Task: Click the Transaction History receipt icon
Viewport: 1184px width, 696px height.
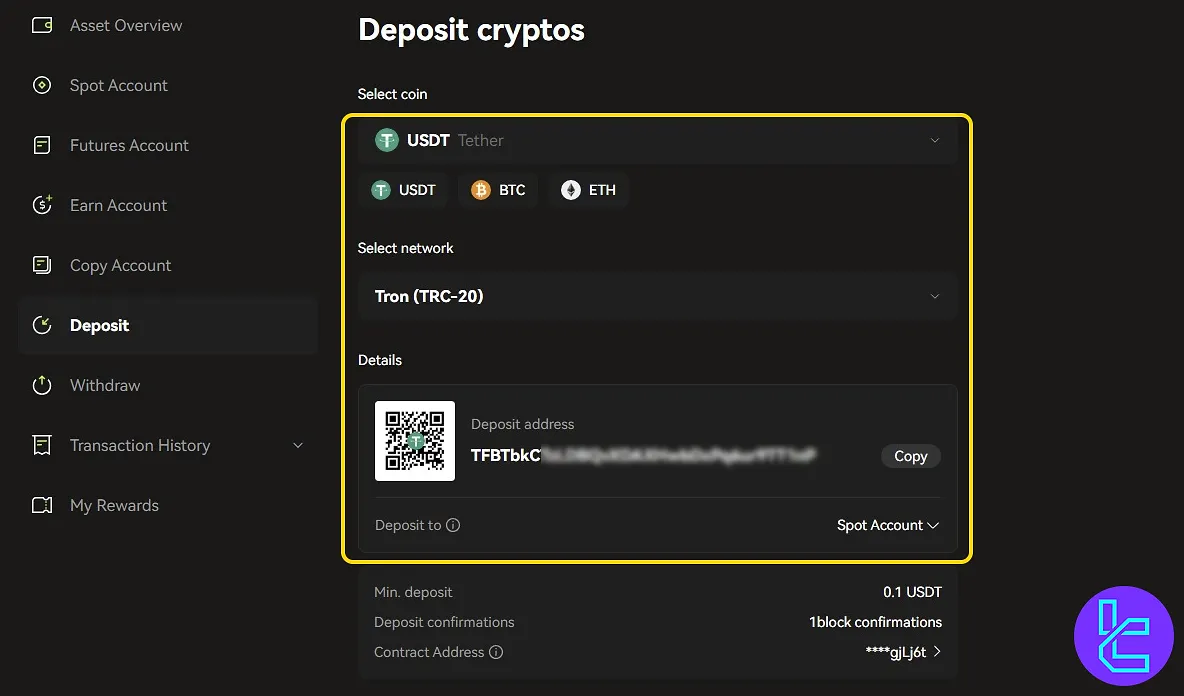Action: (42, 445)
